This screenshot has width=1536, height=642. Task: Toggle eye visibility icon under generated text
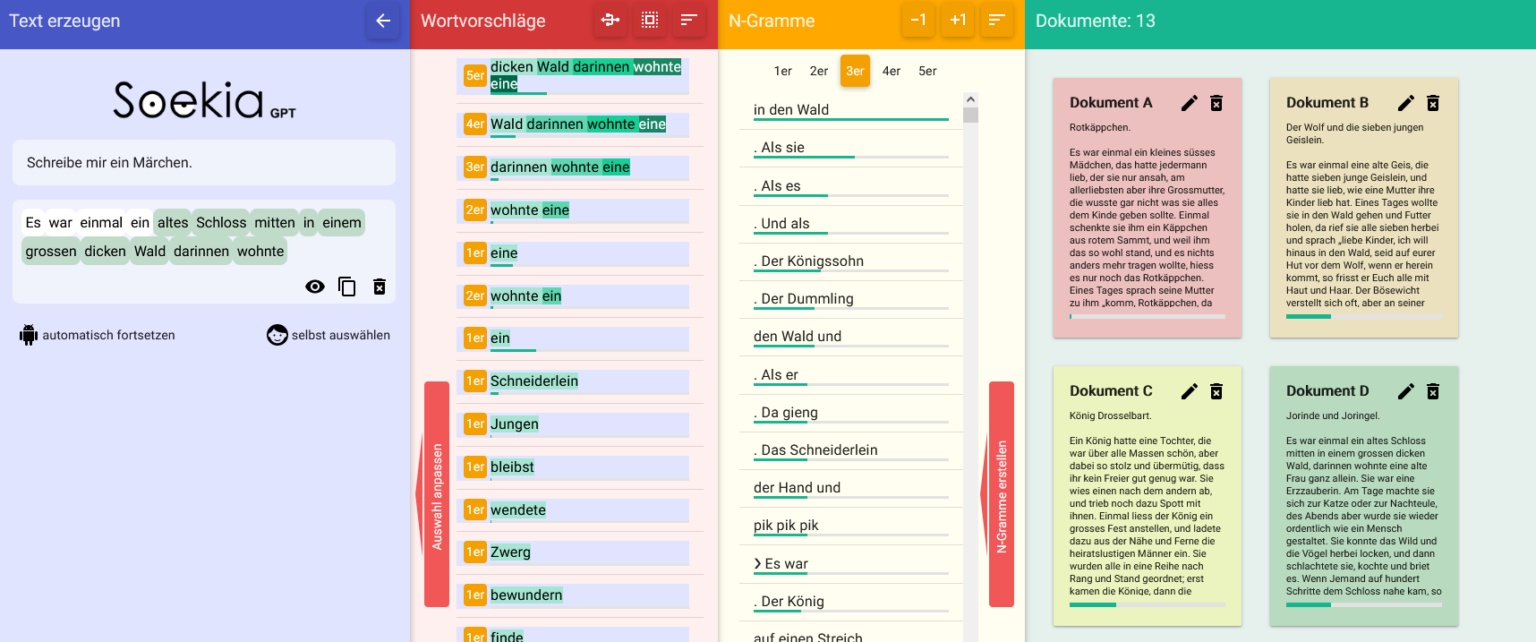(x=315, y=287)
